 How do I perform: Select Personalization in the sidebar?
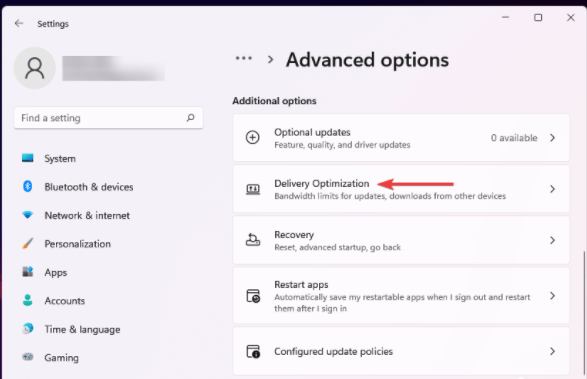point(108,244)
